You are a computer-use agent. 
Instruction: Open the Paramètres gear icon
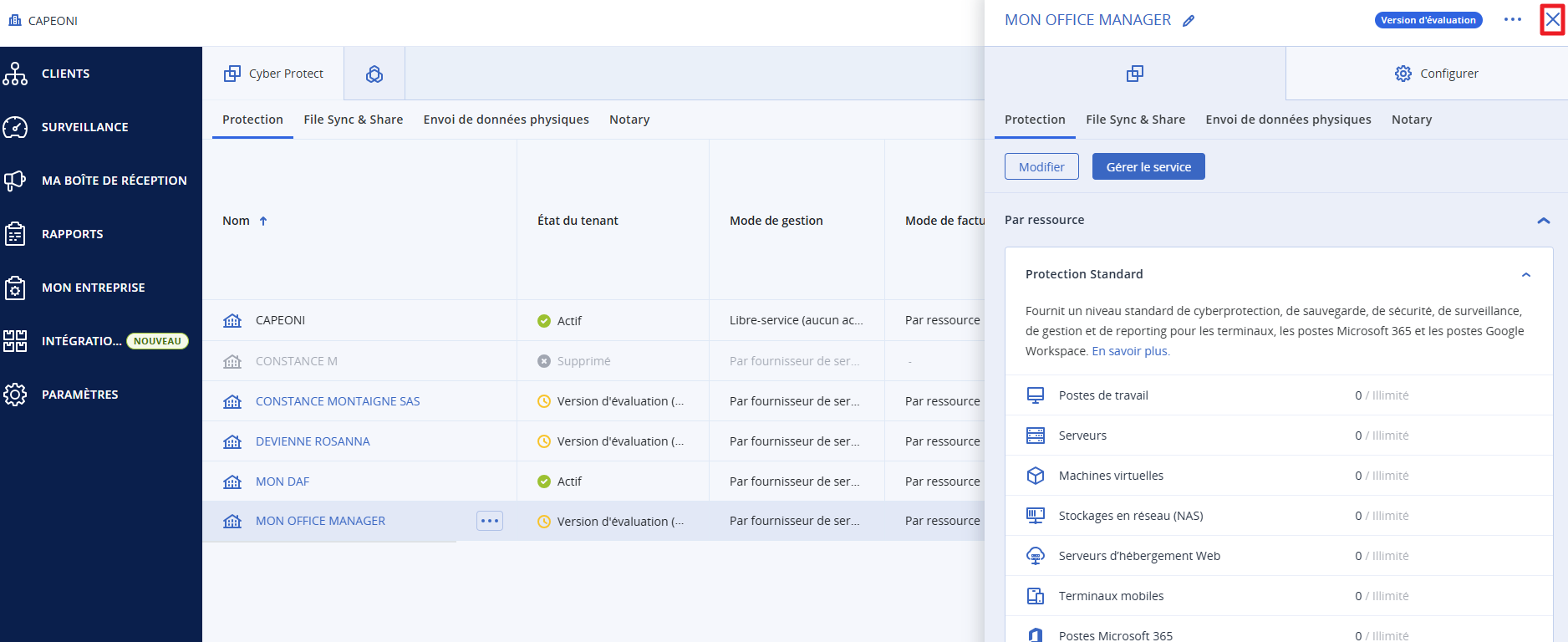point(15,395)
